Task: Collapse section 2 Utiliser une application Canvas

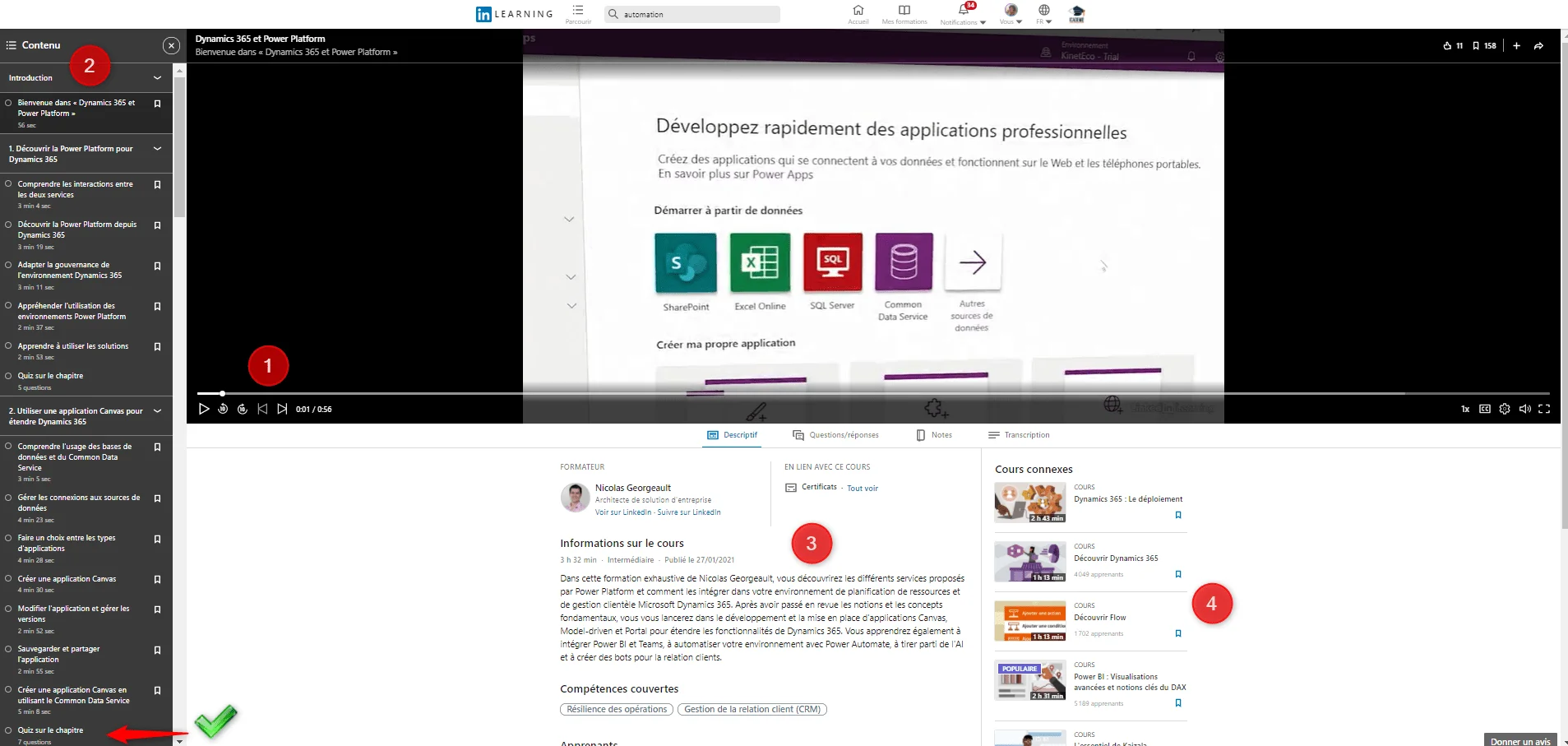Action: (157, 411)
